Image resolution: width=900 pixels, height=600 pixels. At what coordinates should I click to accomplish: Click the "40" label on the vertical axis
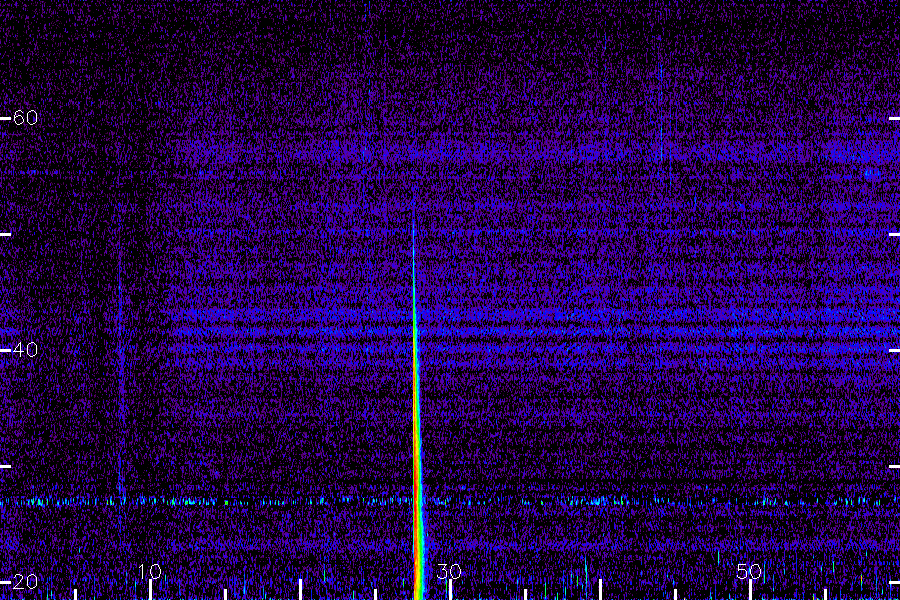click(x=25, y=349)
